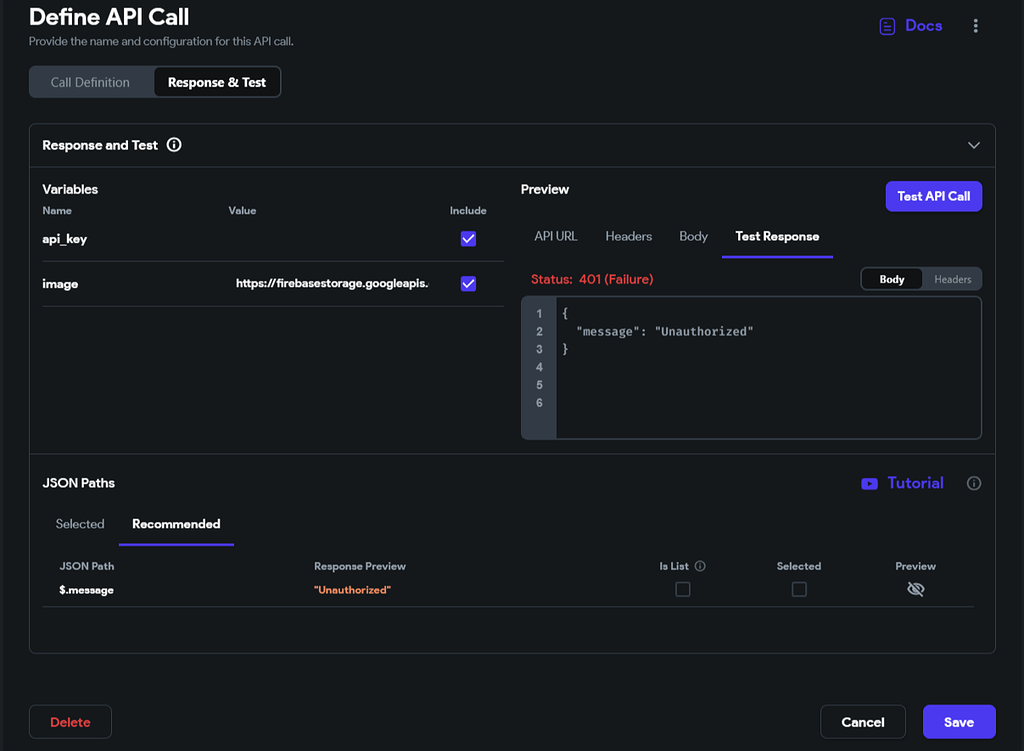Uncheck the image Include checkbox
Screen dimensions: 1024x751
468,284
